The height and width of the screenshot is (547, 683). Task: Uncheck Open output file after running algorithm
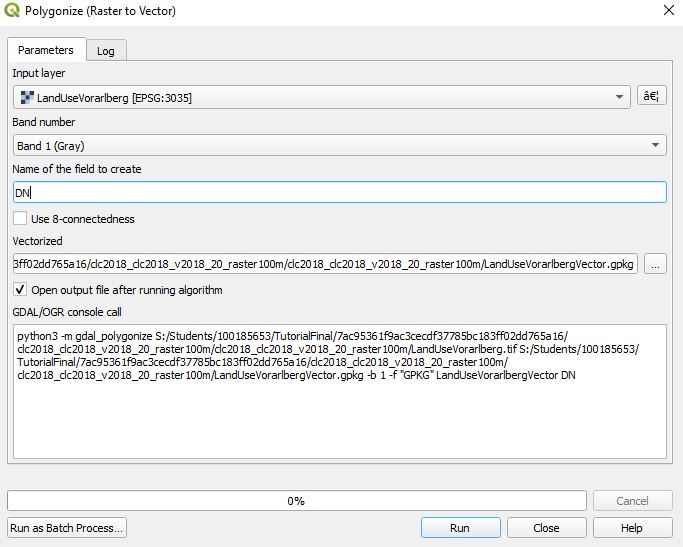coord(20,290)
